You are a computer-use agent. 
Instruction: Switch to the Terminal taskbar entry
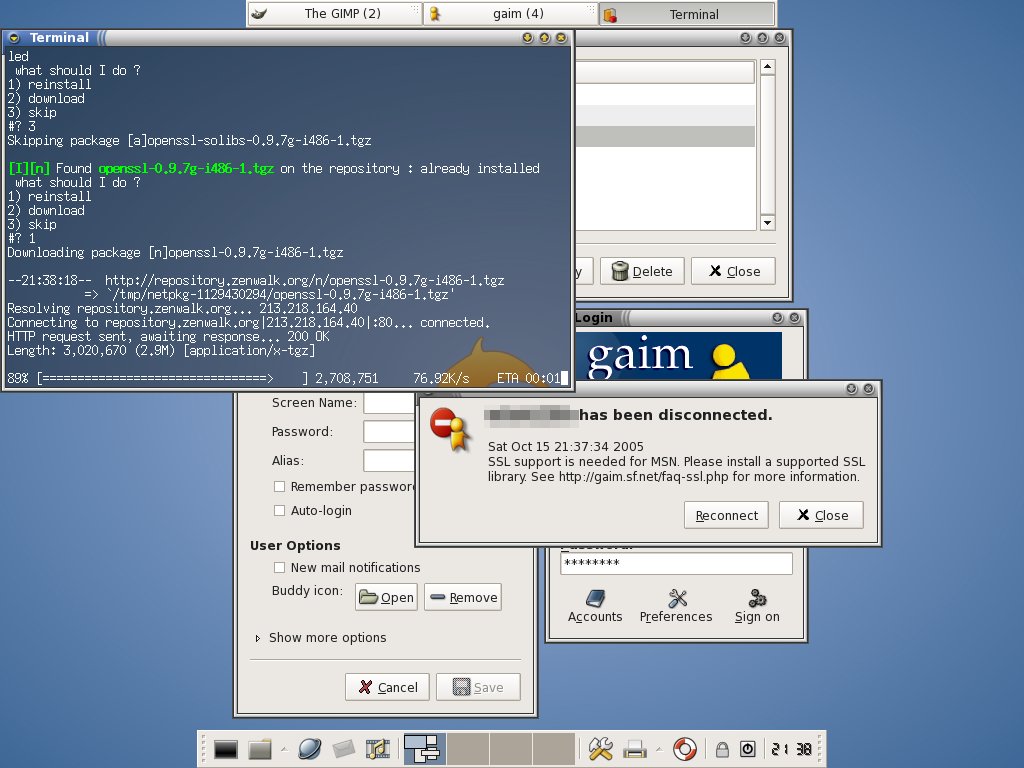pyautogui.click(x=687, y=14)
